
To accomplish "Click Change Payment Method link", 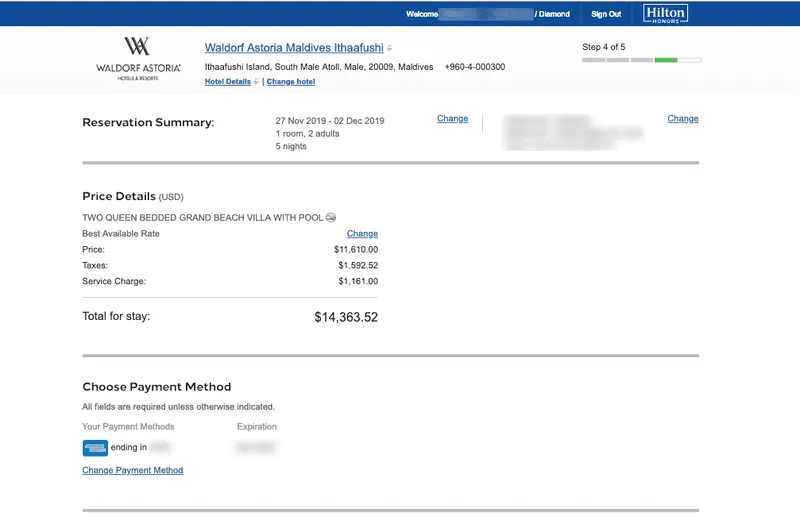I will (x=133, y=470).
